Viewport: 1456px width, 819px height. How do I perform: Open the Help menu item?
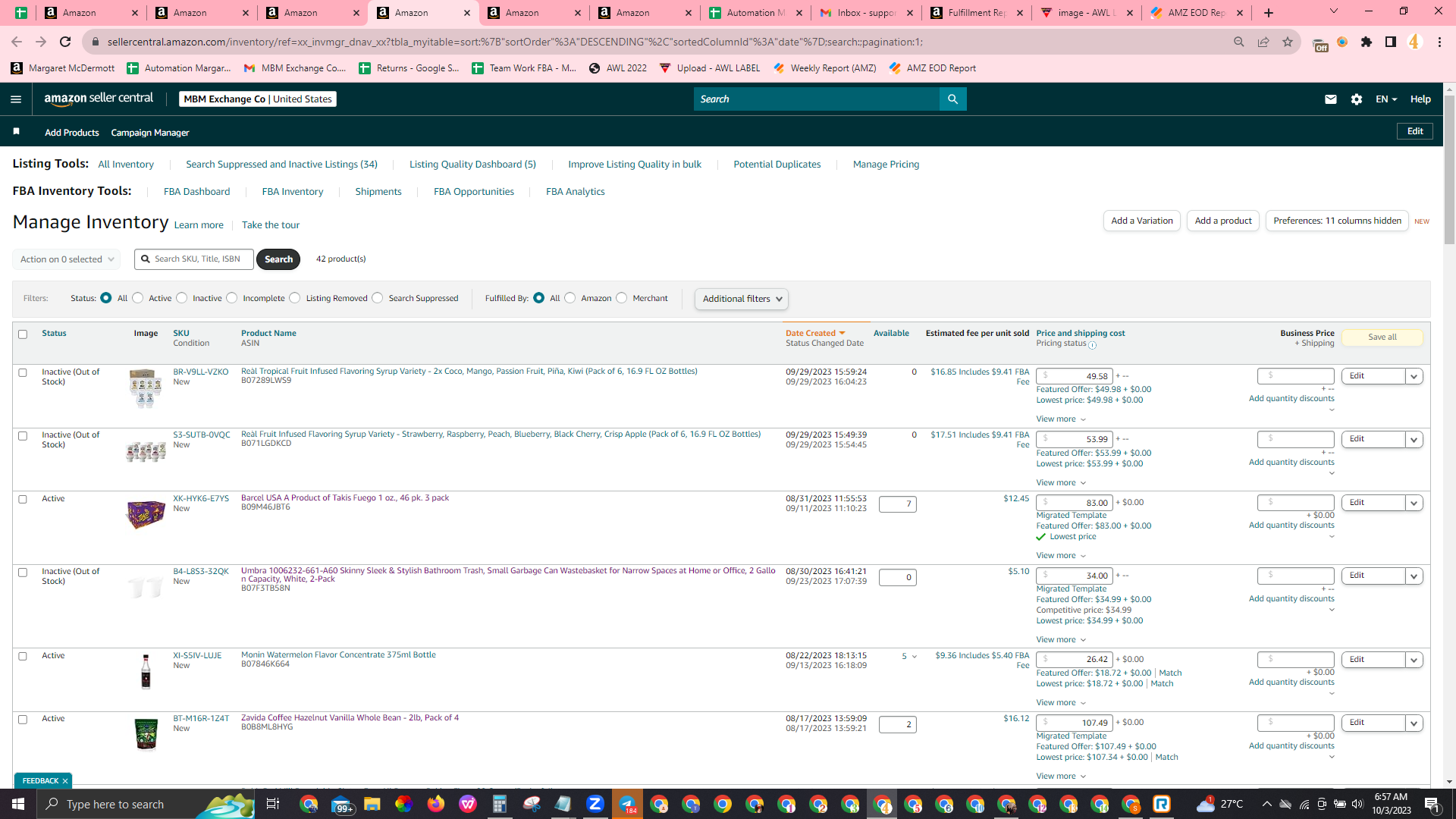tap(1420, 99)
